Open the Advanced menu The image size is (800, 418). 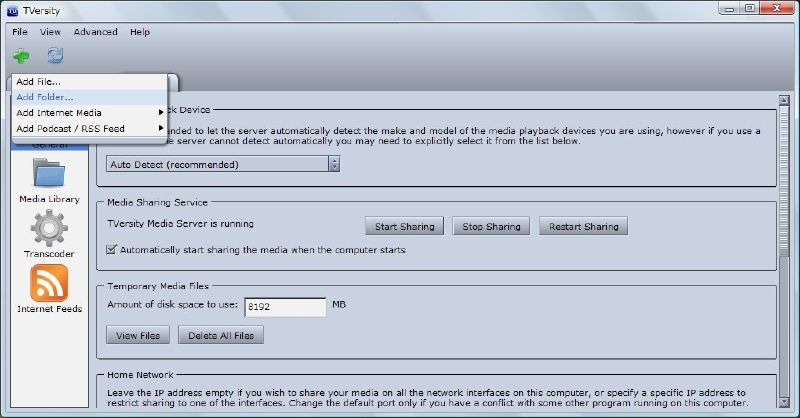pyautogui.click(x=95, y=32)
